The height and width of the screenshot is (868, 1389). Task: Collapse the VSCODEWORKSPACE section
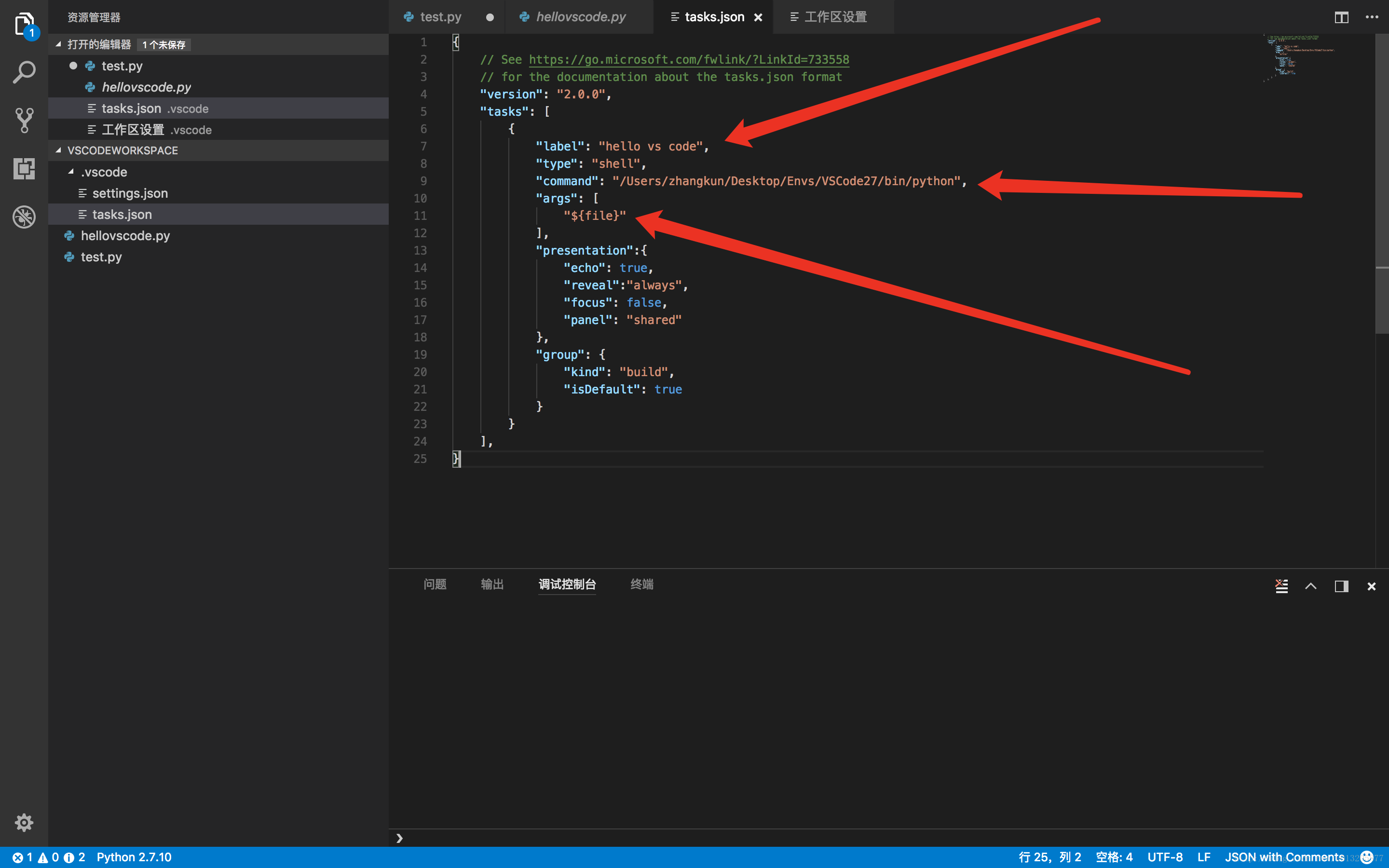point(58,150)
